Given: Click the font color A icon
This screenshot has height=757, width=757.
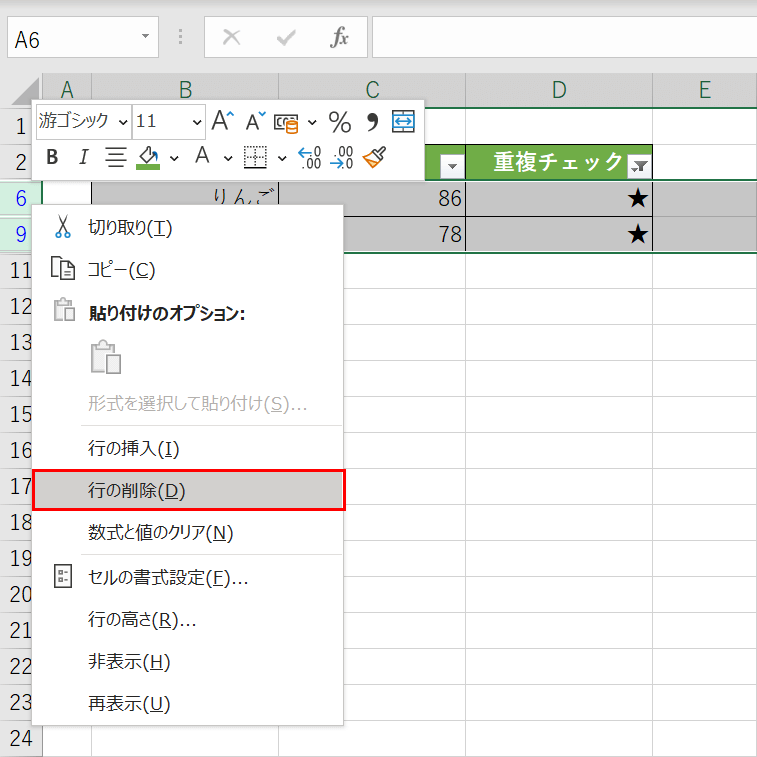Looking at the screenshot, I should tap(202, 156).
